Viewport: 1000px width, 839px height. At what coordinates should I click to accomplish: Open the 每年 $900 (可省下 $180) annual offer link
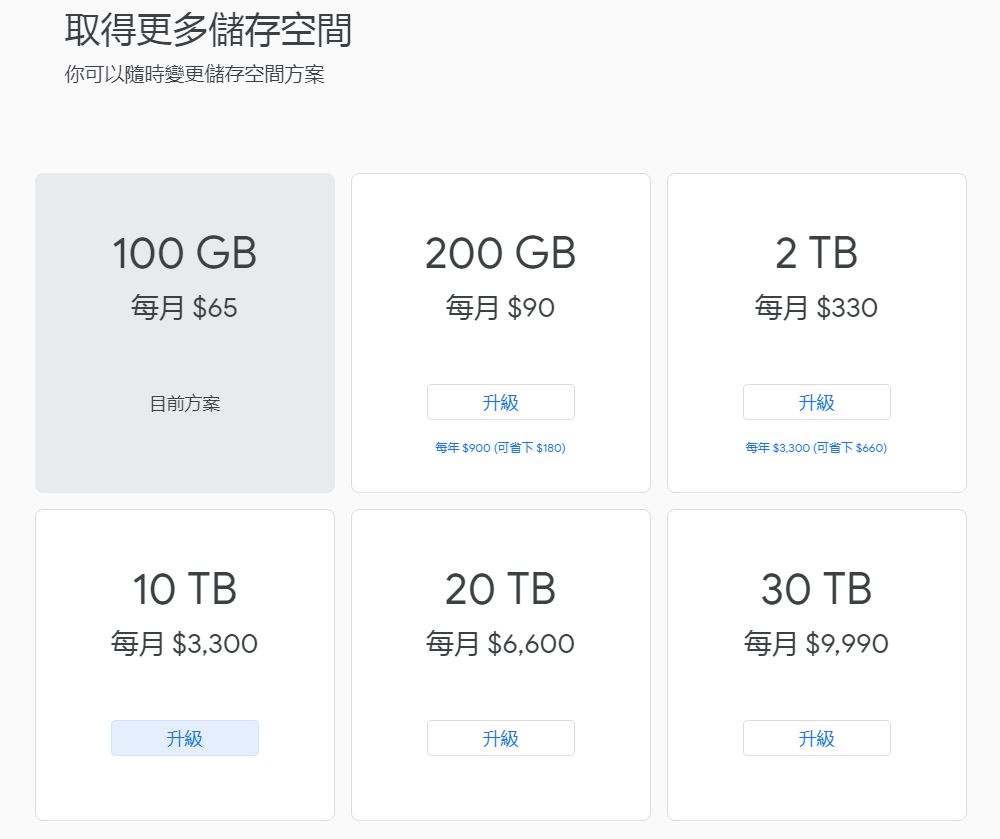pos(500,448)
